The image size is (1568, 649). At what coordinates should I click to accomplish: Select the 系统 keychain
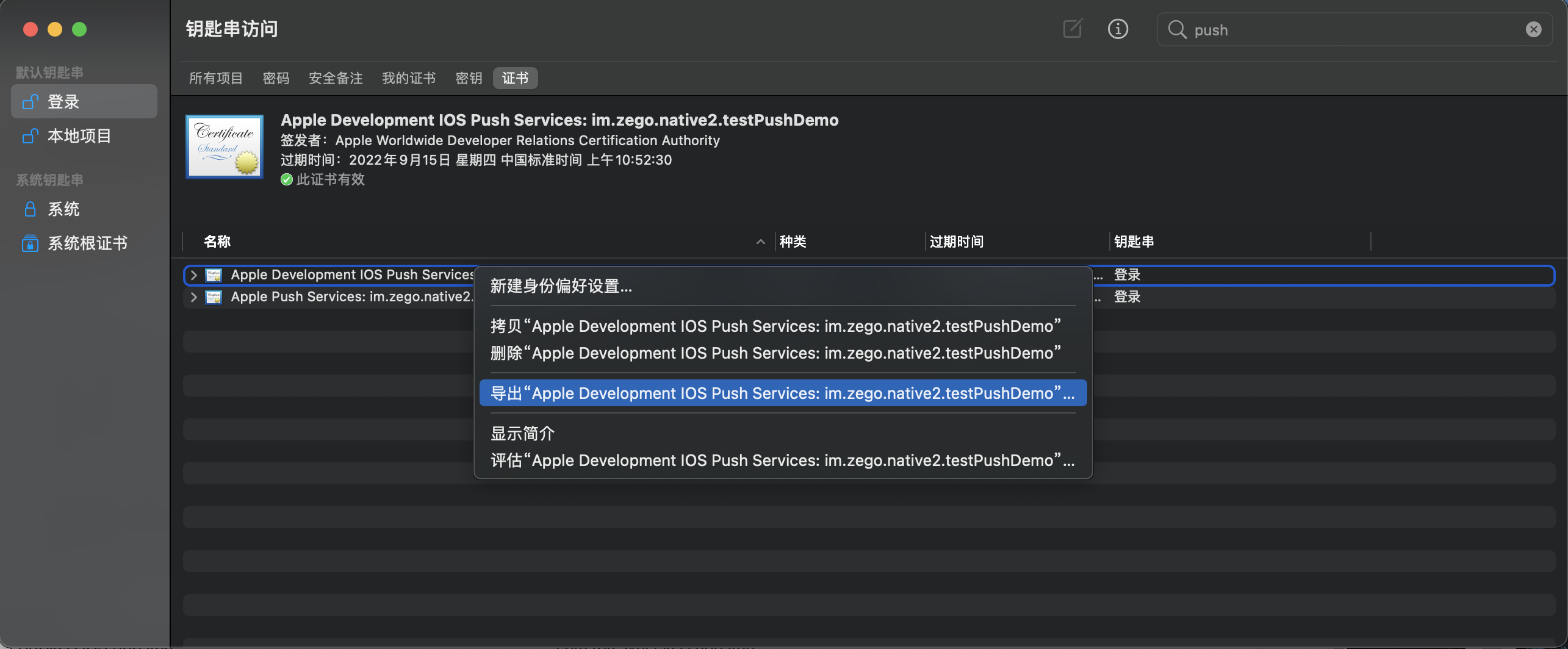(x=84, y=209)
